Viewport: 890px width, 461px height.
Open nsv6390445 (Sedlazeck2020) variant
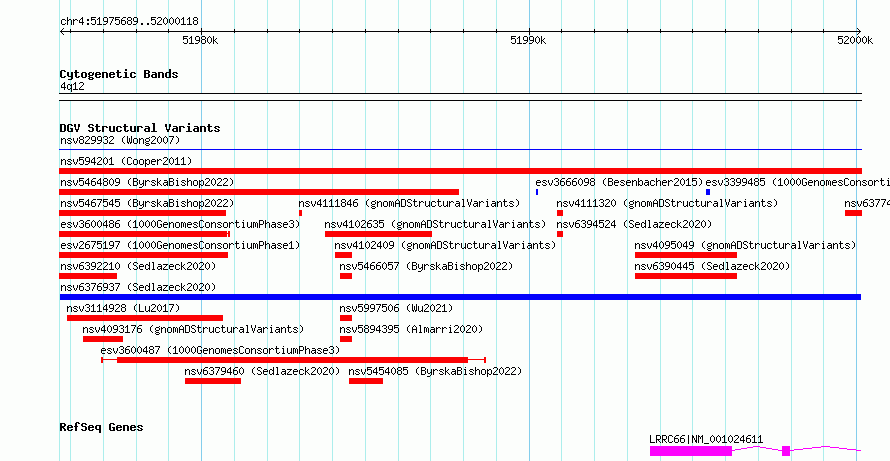click(712, 266)
